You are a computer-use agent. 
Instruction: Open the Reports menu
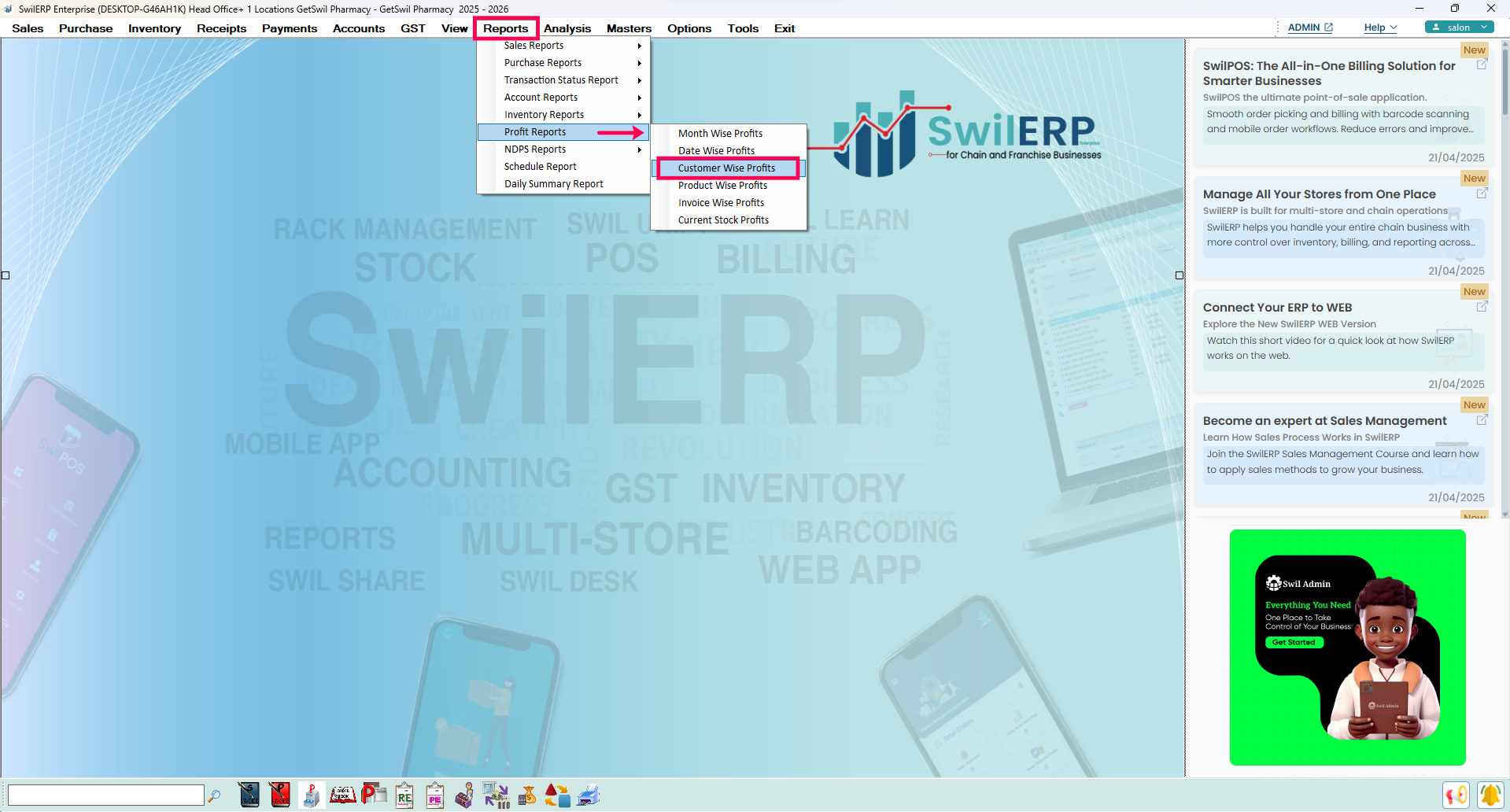pyautogui.click(x=506, y=28)
